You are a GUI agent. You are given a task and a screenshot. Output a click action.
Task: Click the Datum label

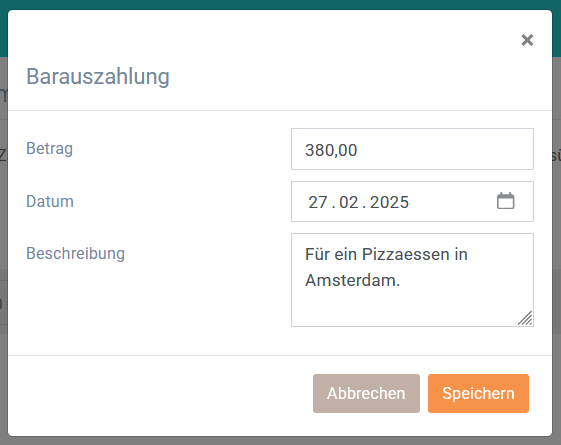pos(50,201)
